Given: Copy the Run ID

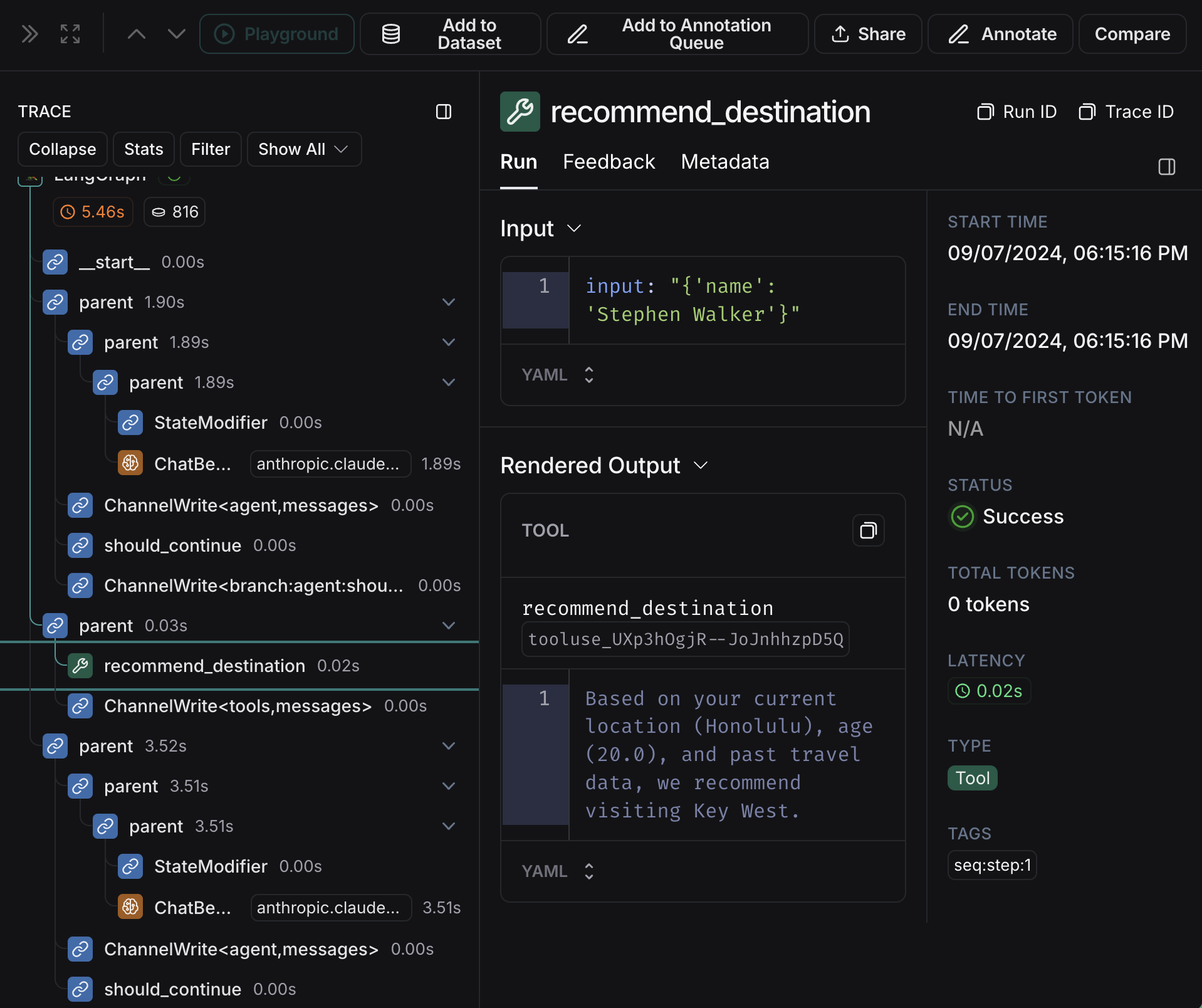Looking at the screenshot, I should 1016,112.
